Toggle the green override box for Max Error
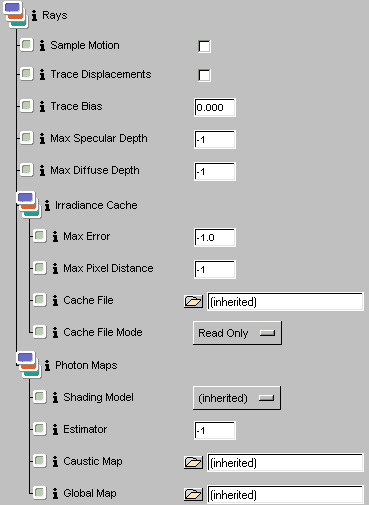 click(39, 236)
